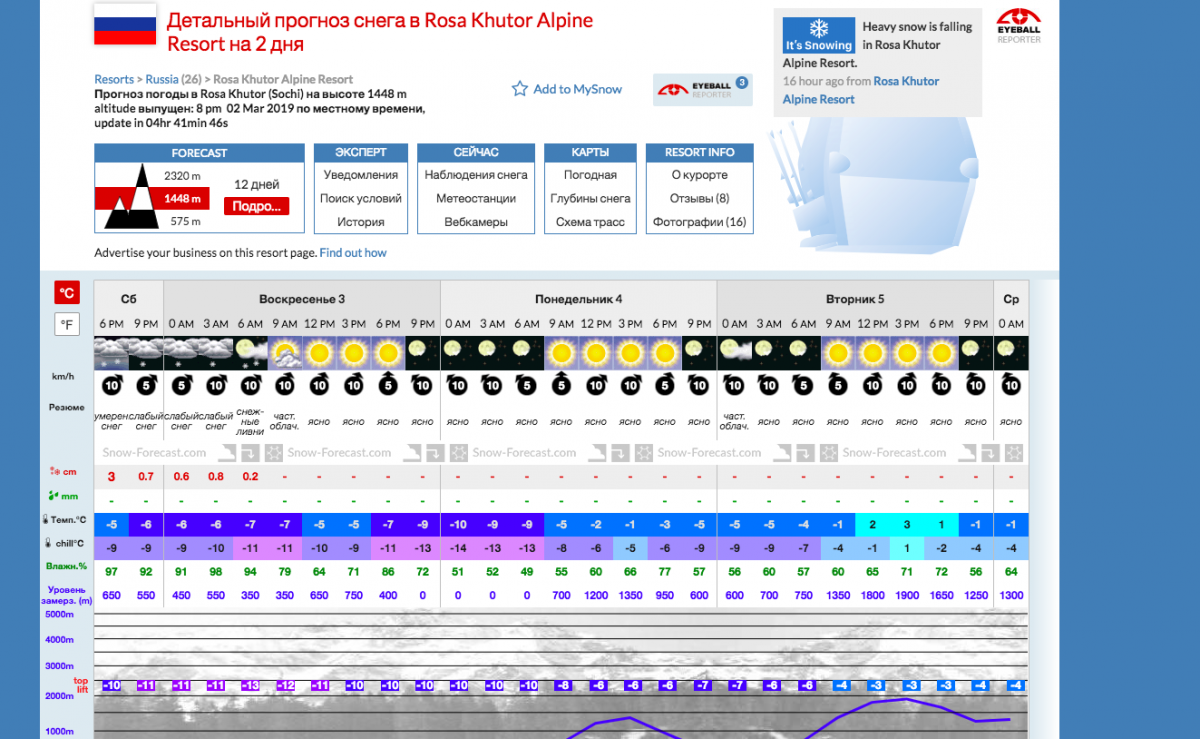Click the Вторник 5 day header
The image size is (1200, 739).
[855, 299]
